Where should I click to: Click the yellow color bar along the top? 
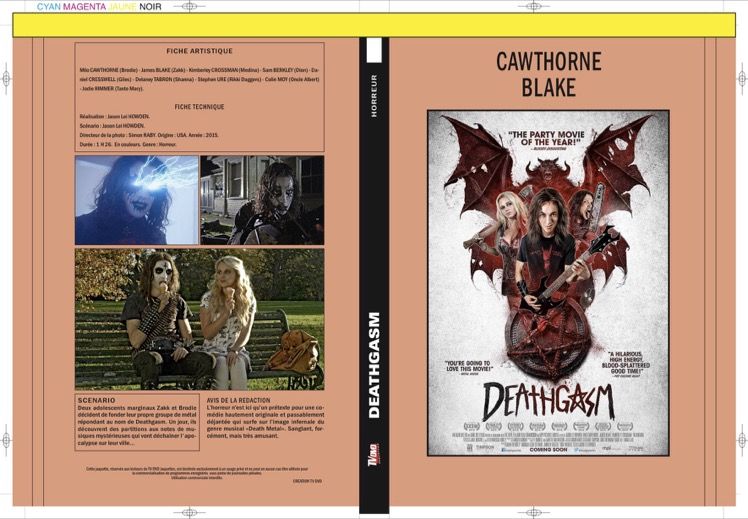(374, 25)
